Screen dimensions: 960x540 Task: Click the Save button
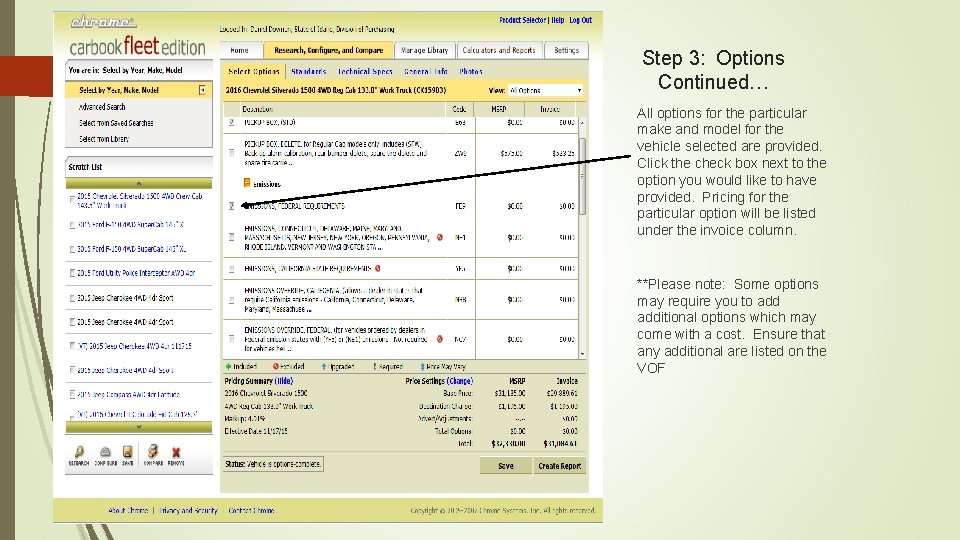(x=506, y=466)
